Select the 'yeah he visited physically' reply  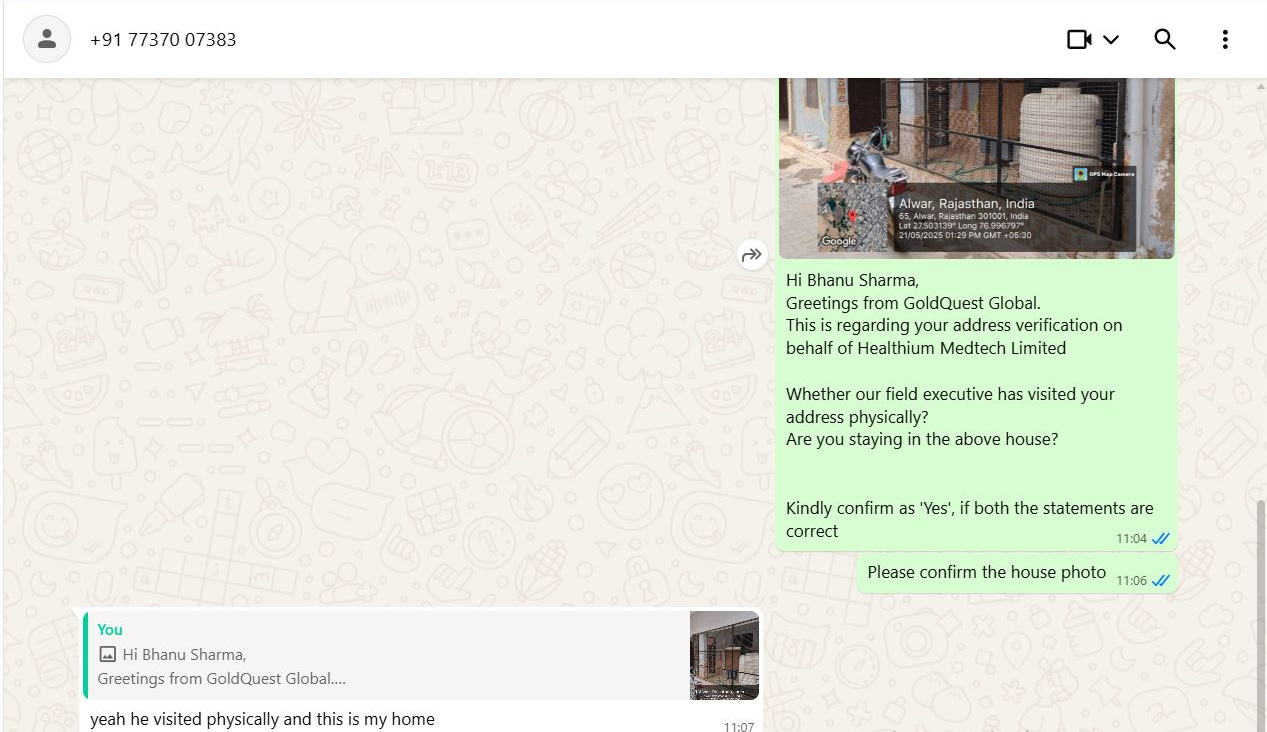coord(262,719)
